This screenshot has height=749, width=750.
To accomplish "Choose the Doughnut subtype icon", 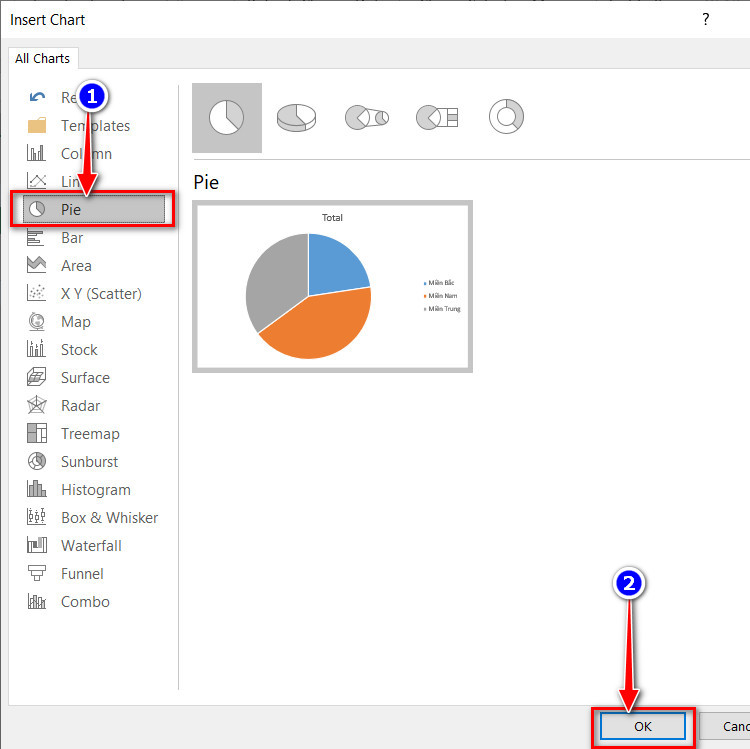I will [506, 117].
